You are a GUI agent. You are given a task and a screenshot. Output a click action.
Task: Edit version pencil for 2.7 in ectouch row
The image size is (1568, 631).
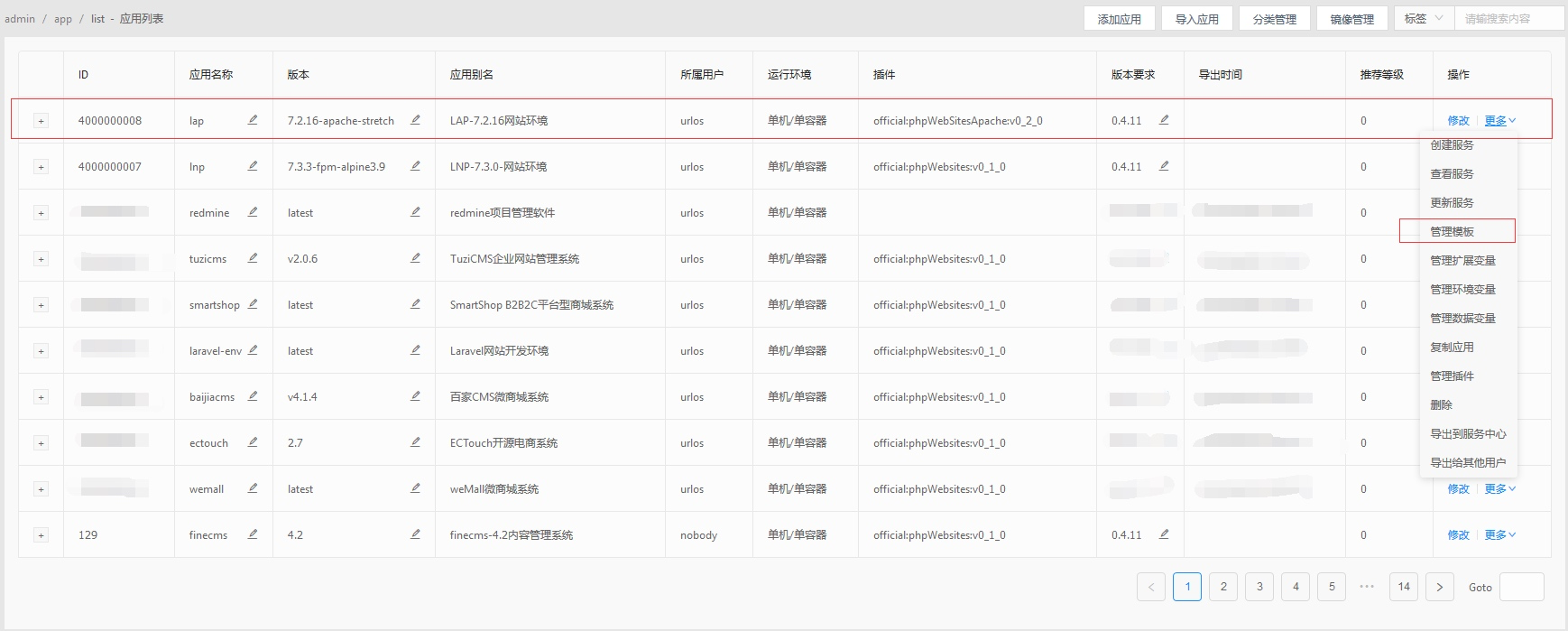pos(415,441)
